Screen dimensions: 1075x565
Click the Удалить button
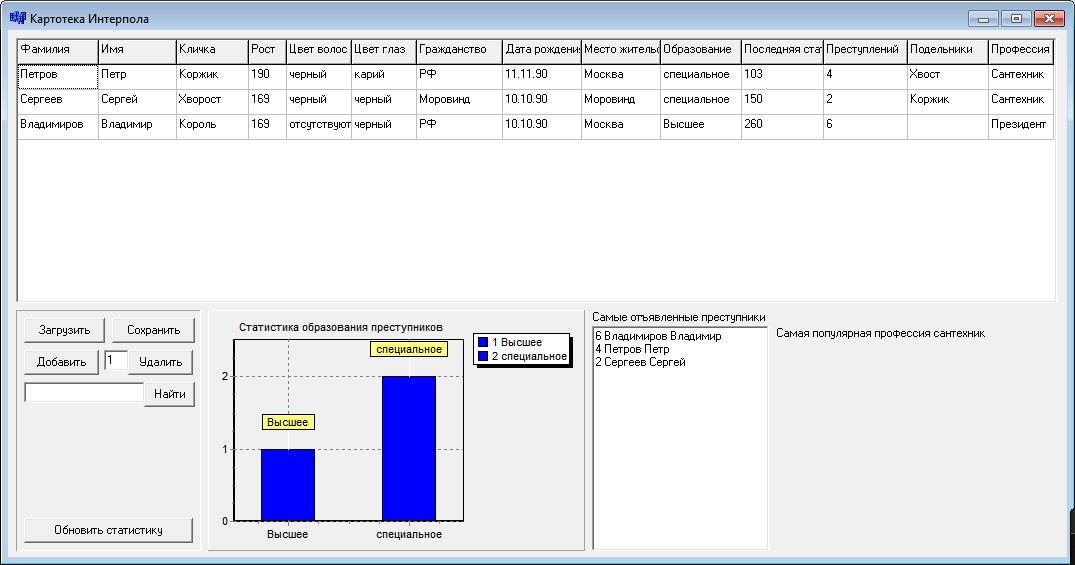click(160, 362)
